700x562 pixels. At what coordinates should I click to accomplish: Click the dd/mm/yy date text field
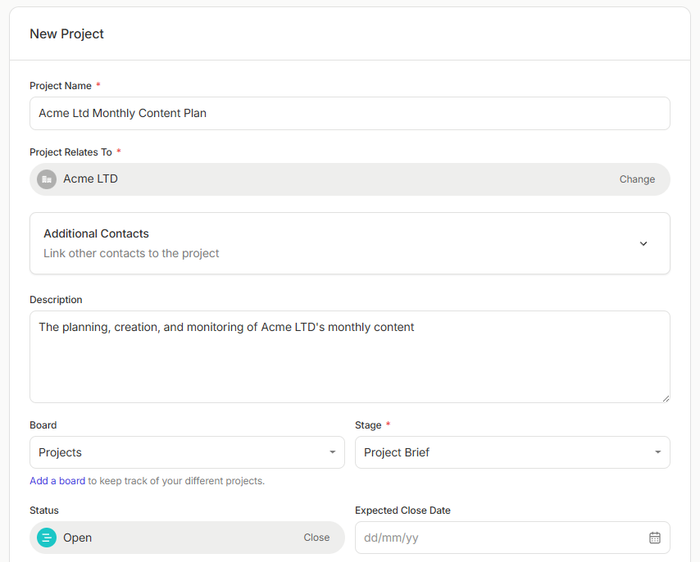[x=500, y=537]
